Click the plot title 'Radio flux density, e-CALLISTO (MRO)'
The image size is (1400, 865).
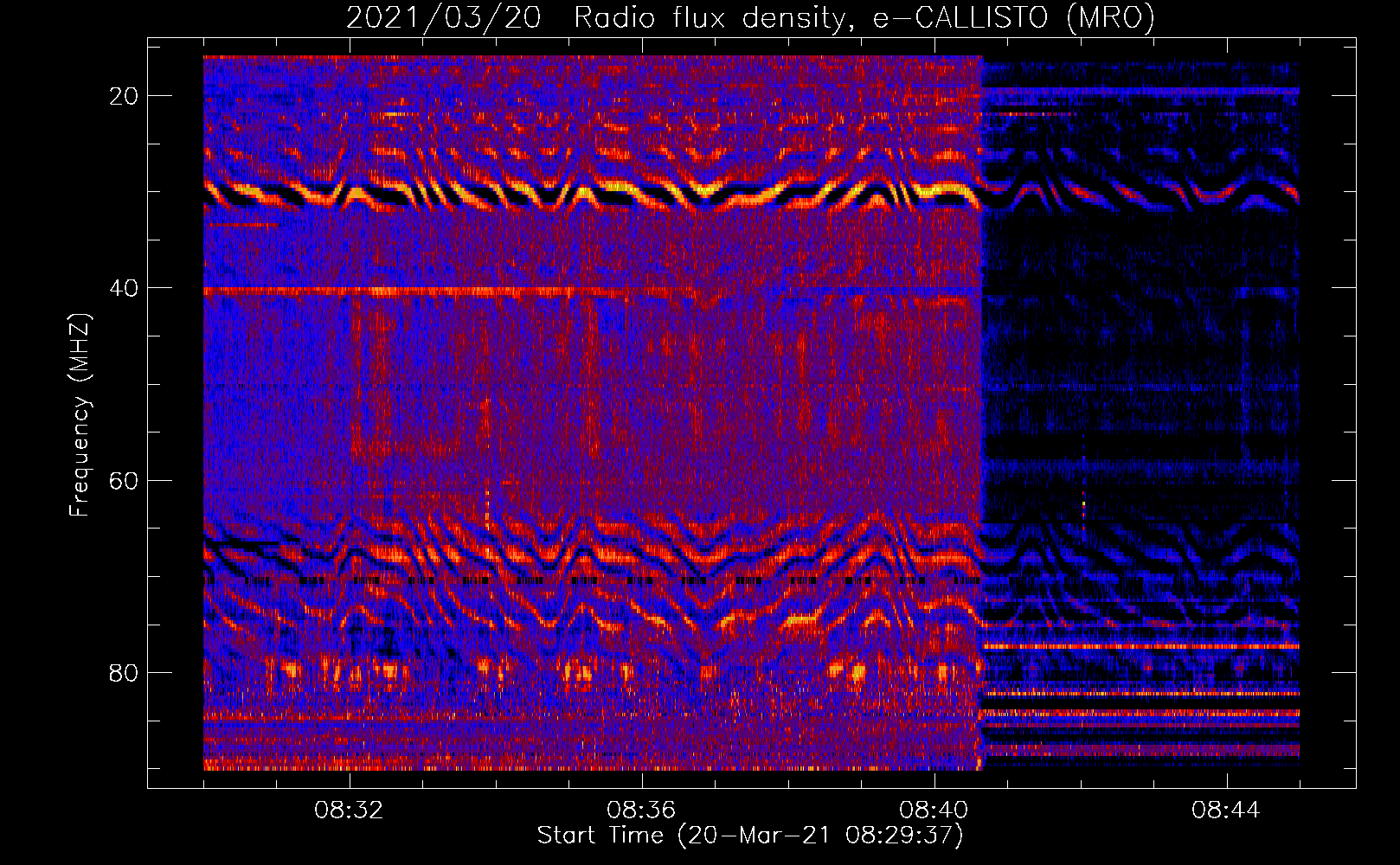tap(864, 17)
